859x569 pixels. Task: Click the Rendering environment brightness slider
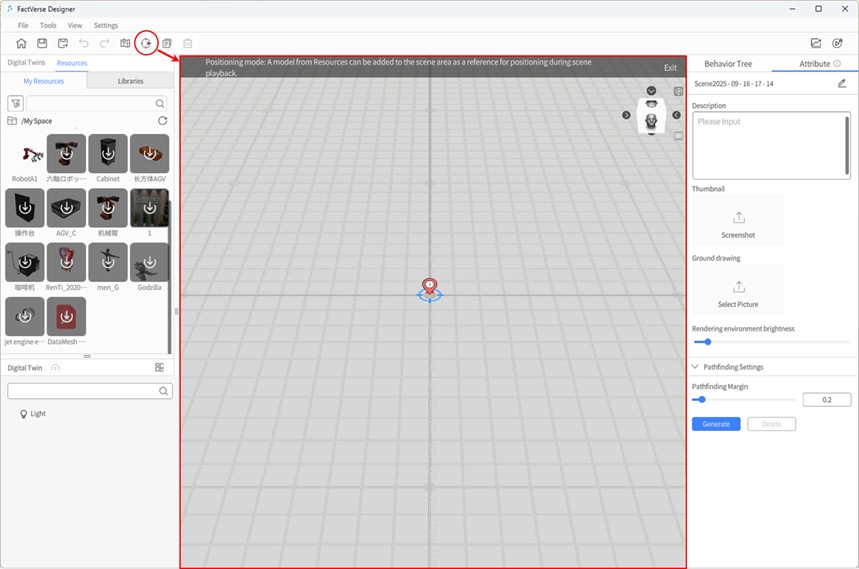pyautogui.click(x=770, y=342)
